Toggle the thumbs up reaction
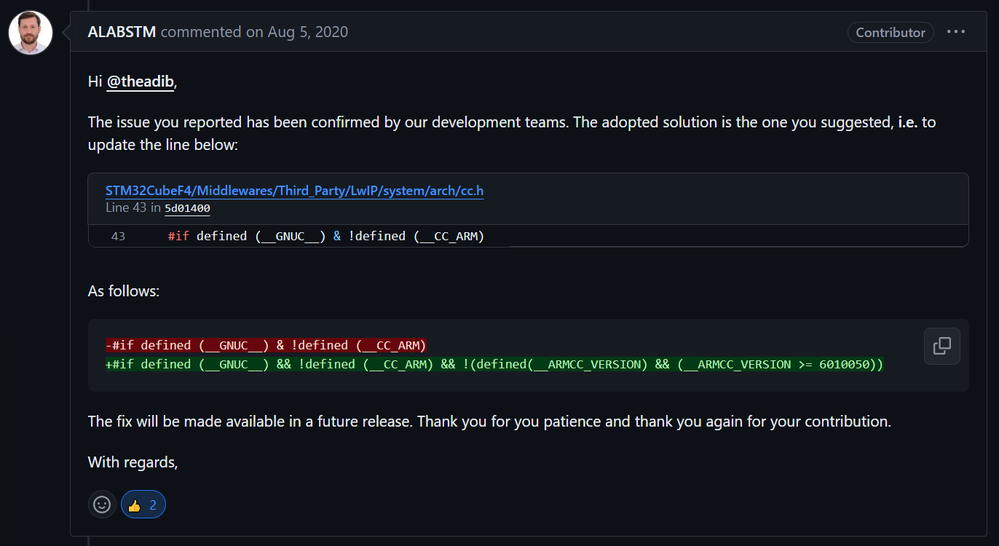The width and height of the screenshot is (999, 546). tap(143, 505)
